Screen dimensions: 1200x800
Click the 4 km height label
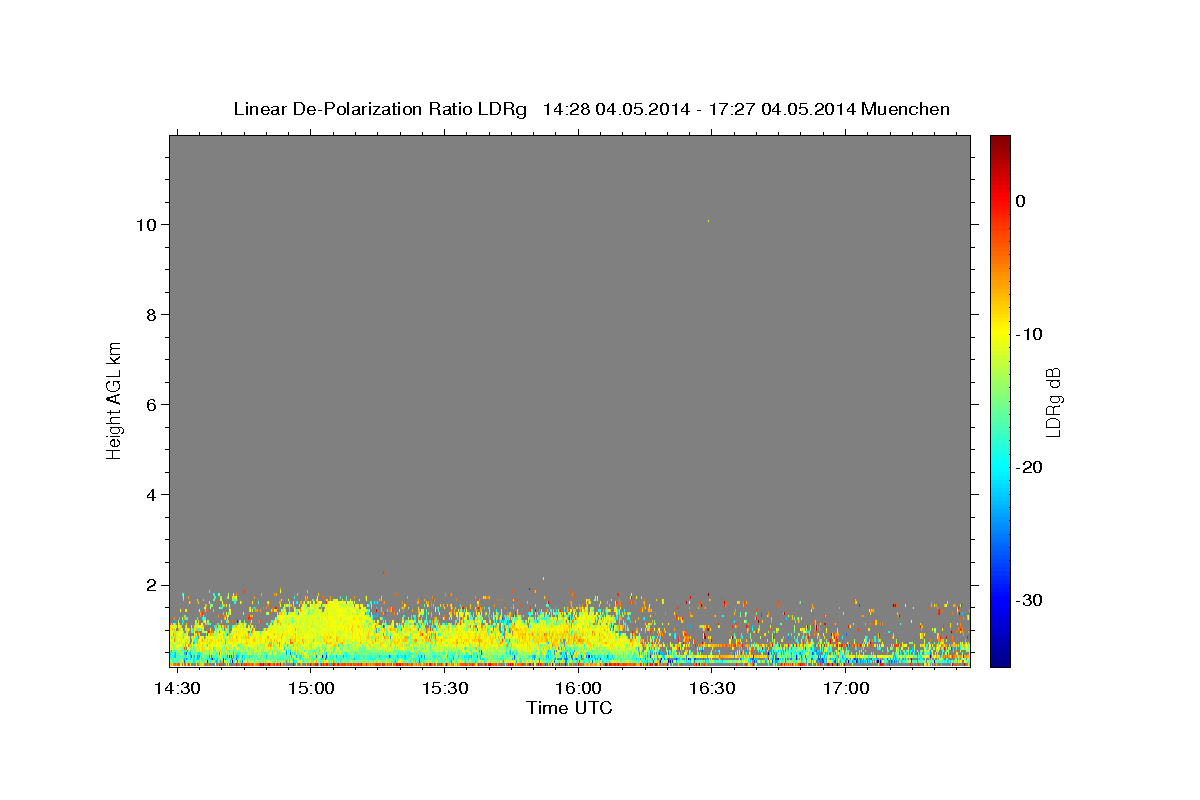151,495
